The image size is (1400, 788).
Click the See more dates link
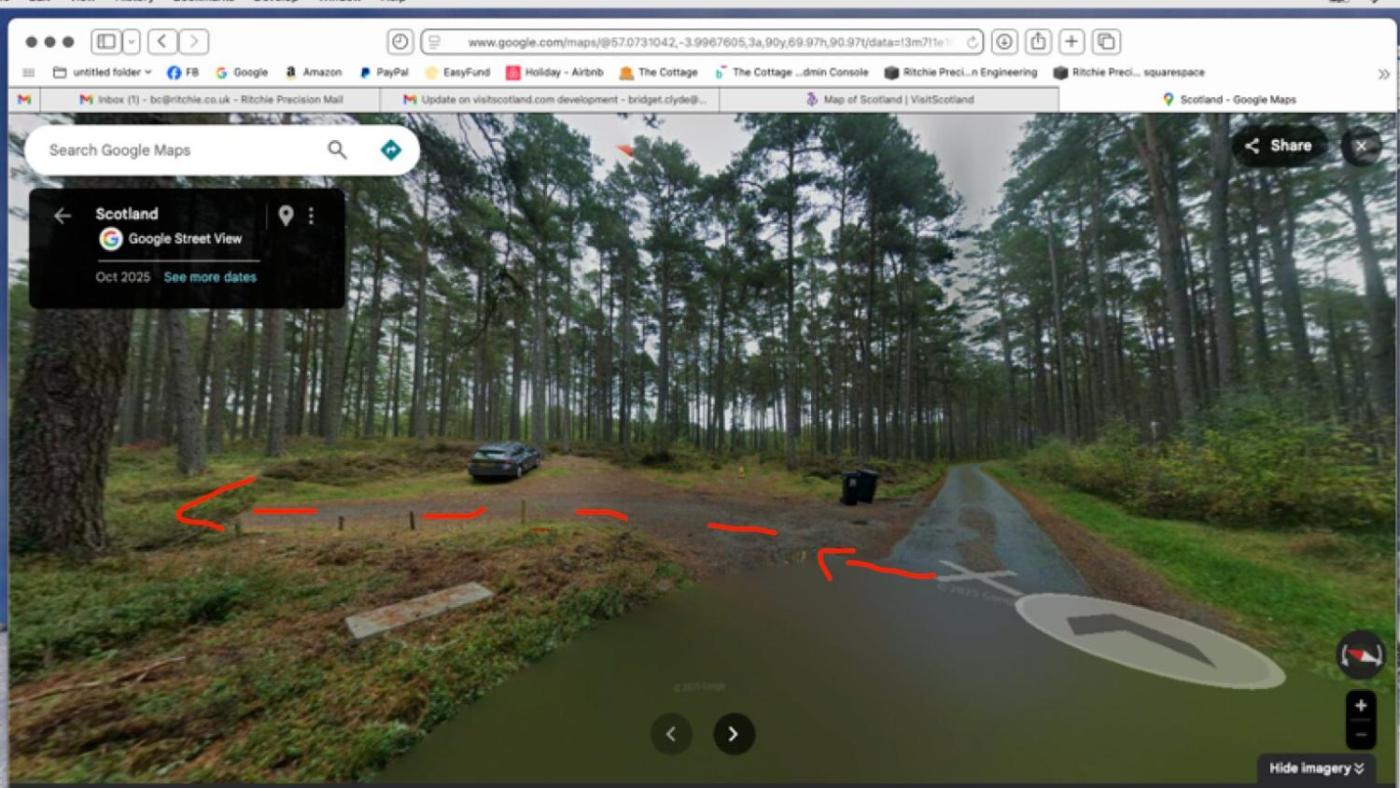210,277
